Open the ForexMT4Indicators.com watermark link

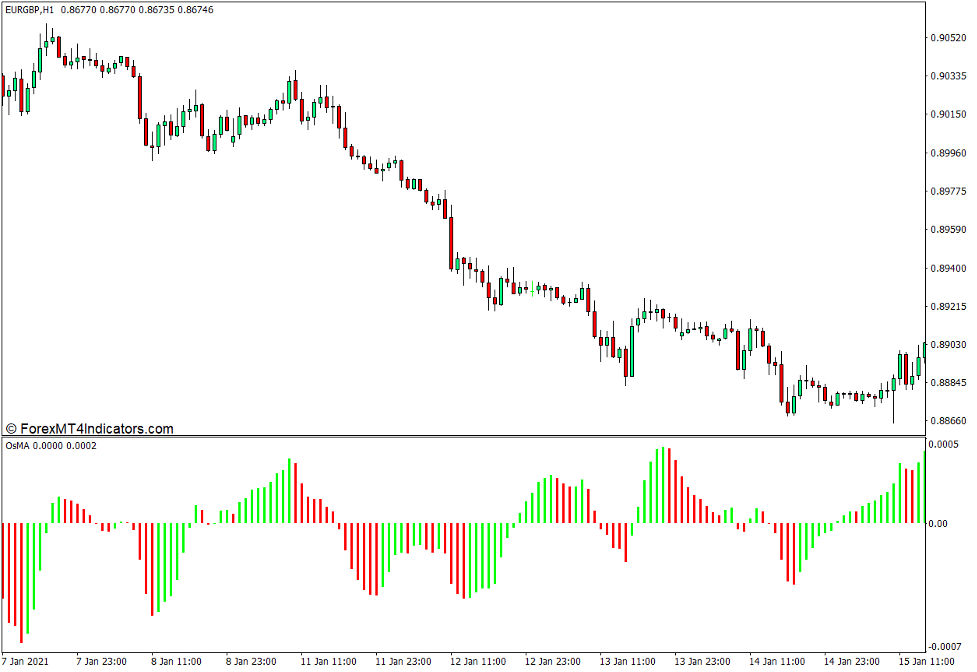coord(90,429)
